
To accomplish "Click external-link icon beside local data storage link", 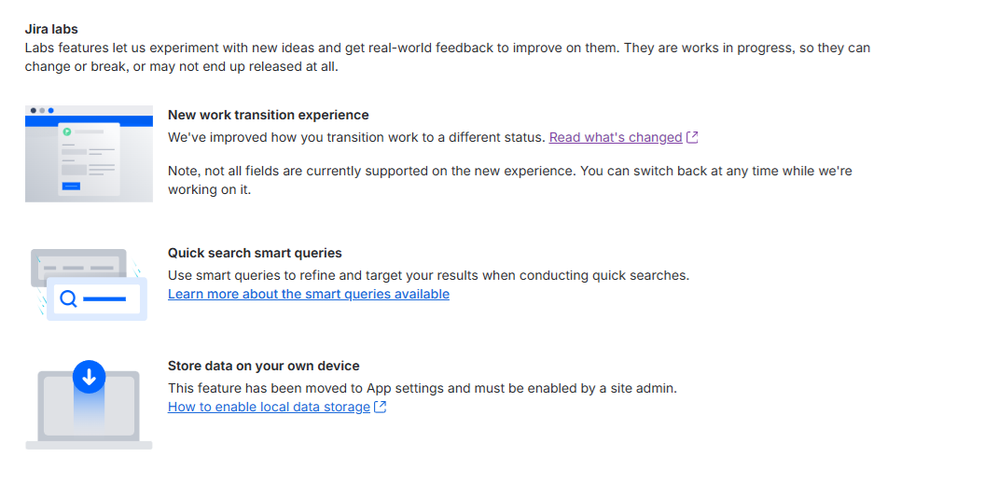I will point(380,407).
